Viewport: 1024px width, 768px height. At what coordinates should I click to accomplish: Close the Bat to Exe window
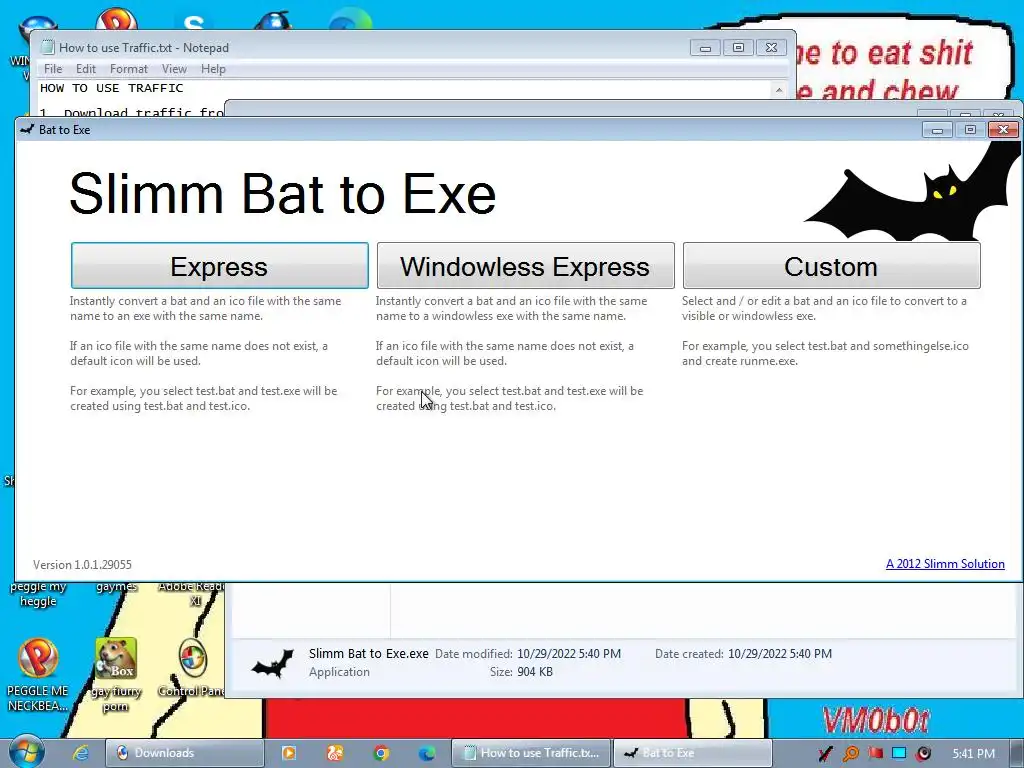tap(1003, 130)
